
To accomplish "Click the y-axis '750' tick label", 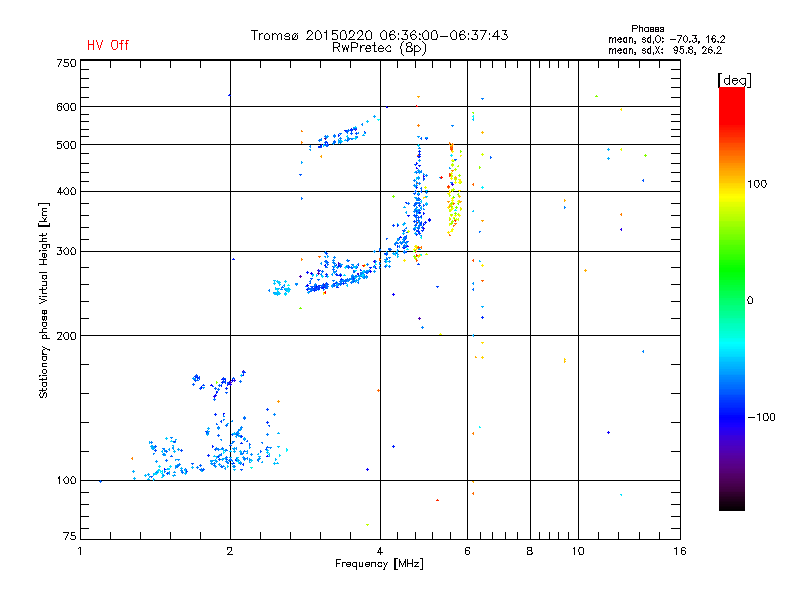I will [x=66, y=63].
